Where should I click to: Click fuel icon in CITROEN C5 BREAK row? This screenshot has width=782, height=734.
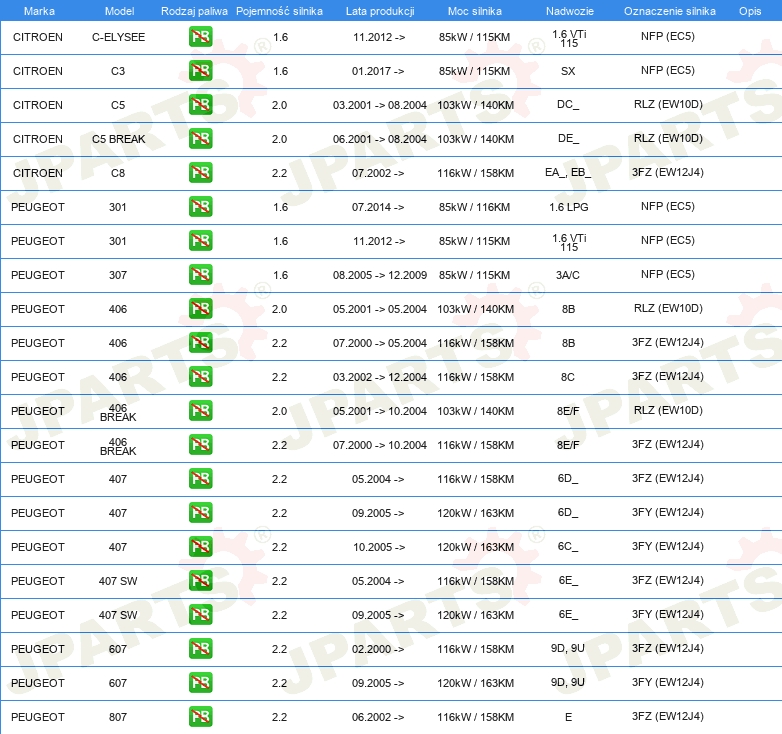pyautogui.click(x=200, y=139)
